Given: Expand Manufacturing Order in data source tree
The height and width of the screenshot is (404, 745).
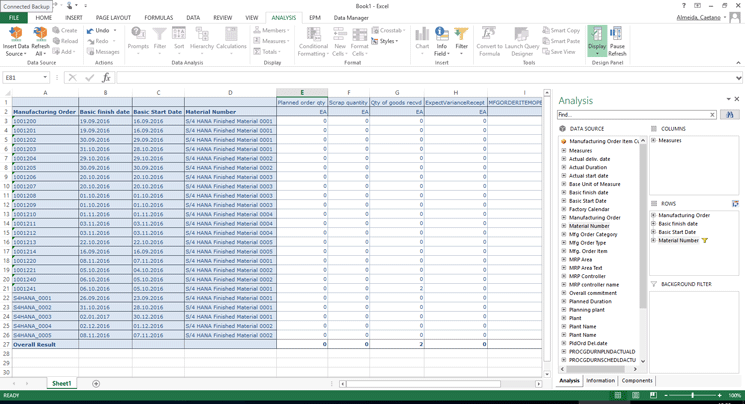Looking at the screenshot, I should tap(564, 218).
